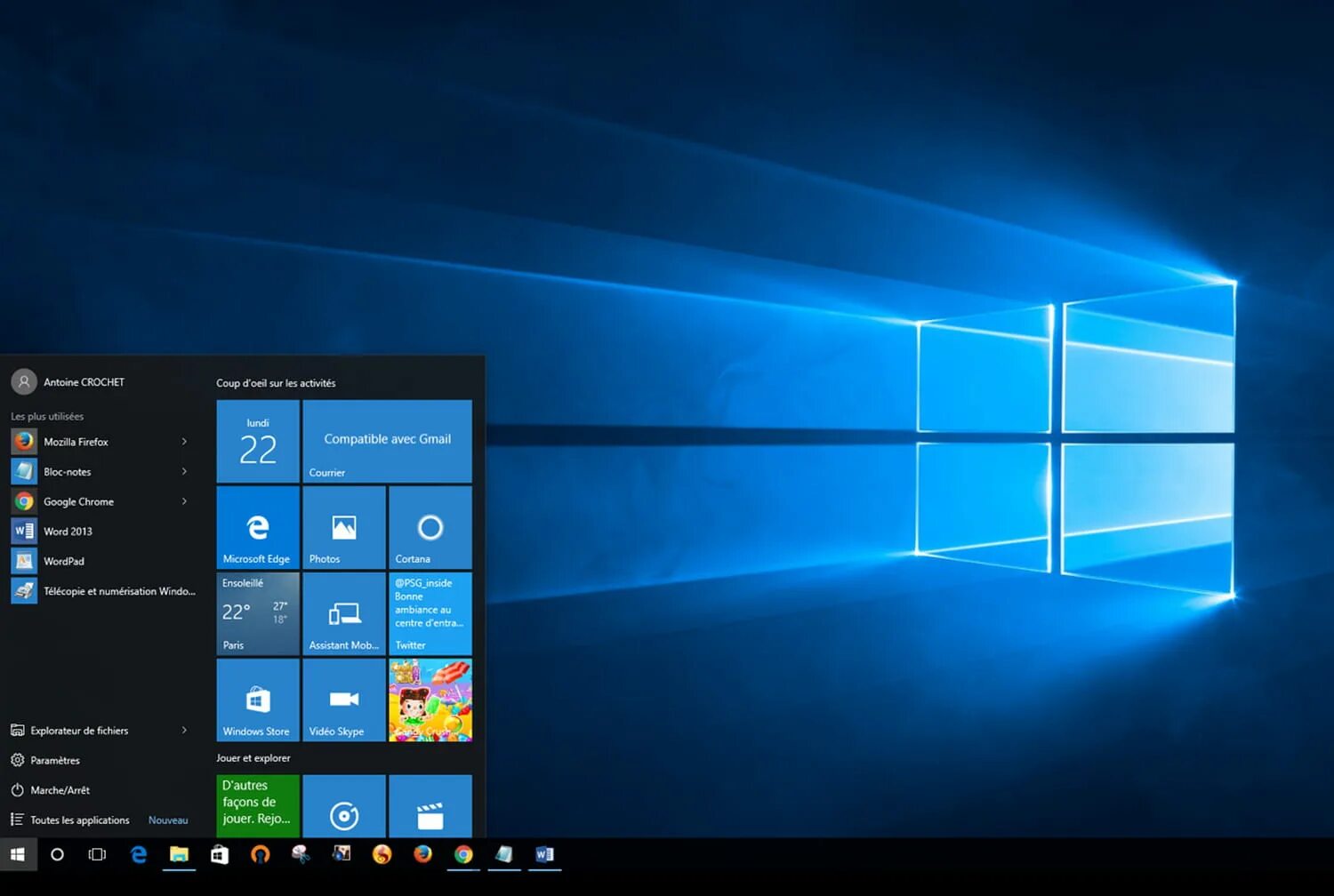Open Task View in the taskbar
The height and width of the screenshot is (896, 1334).
click(x=97, y=854)
